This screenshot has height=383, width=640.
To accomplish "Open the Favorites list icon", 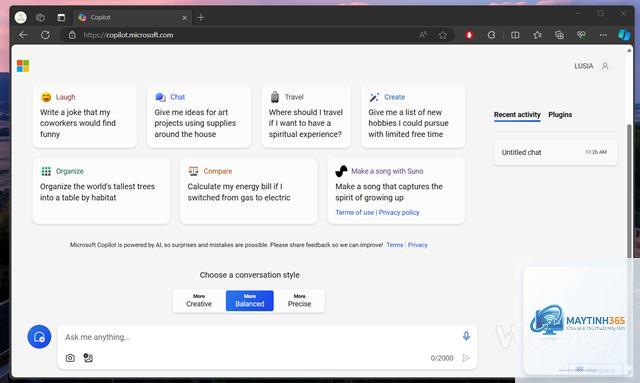I will (537, 35).
